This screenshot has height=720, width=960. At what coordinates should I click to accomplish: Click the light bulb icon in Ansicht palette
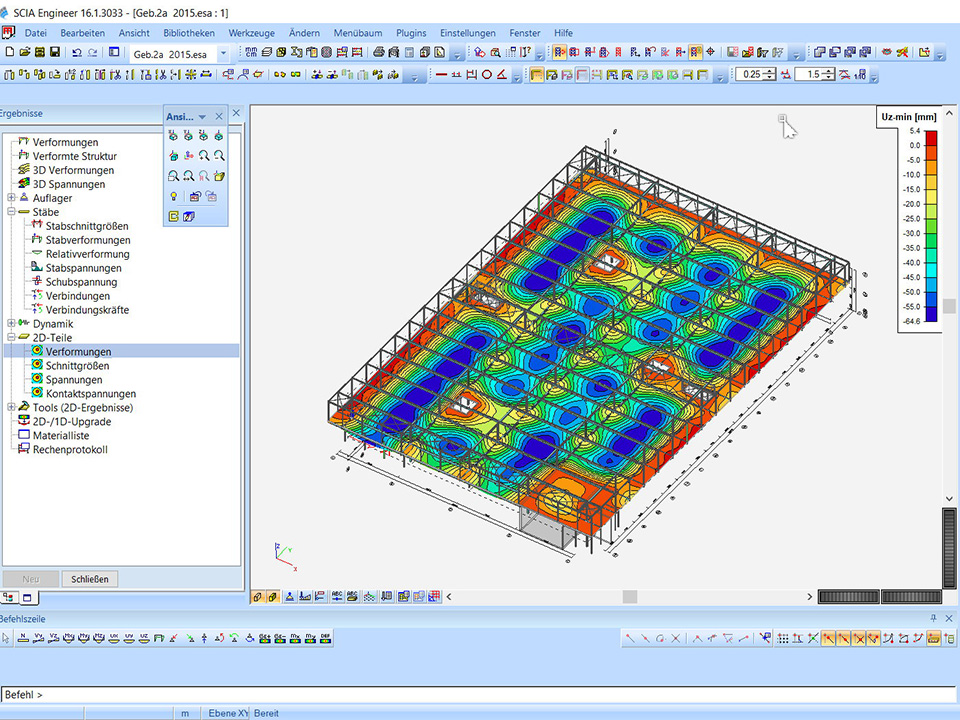(173, 196)
